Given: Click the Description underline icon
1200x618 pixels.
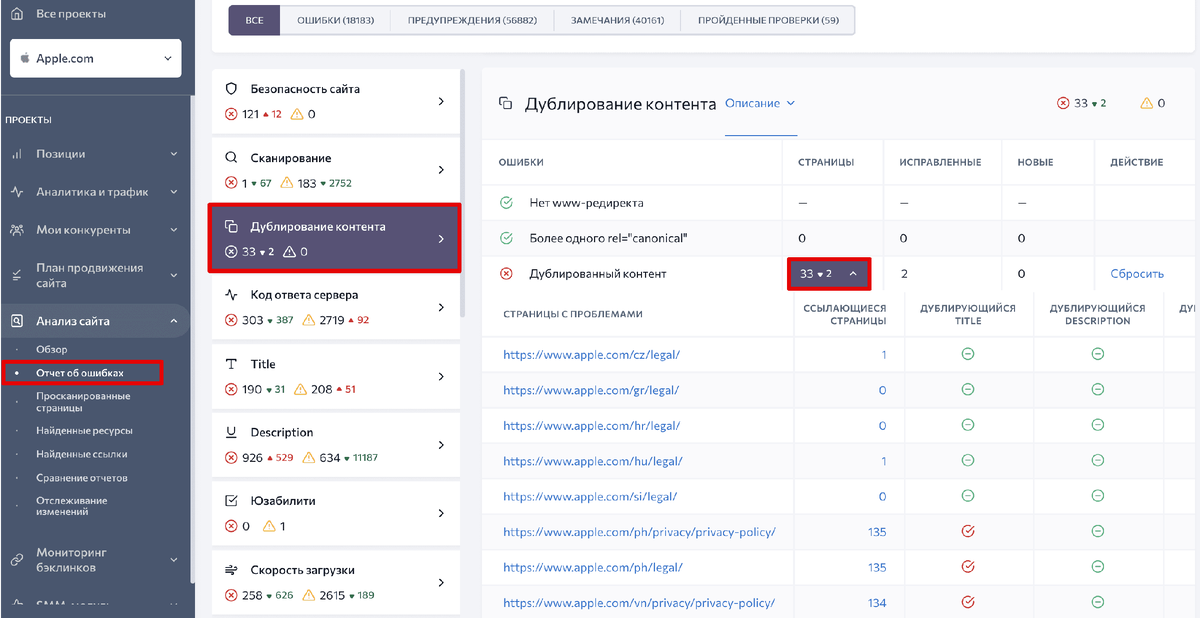Looking at the screenshot, I should 231,432.
